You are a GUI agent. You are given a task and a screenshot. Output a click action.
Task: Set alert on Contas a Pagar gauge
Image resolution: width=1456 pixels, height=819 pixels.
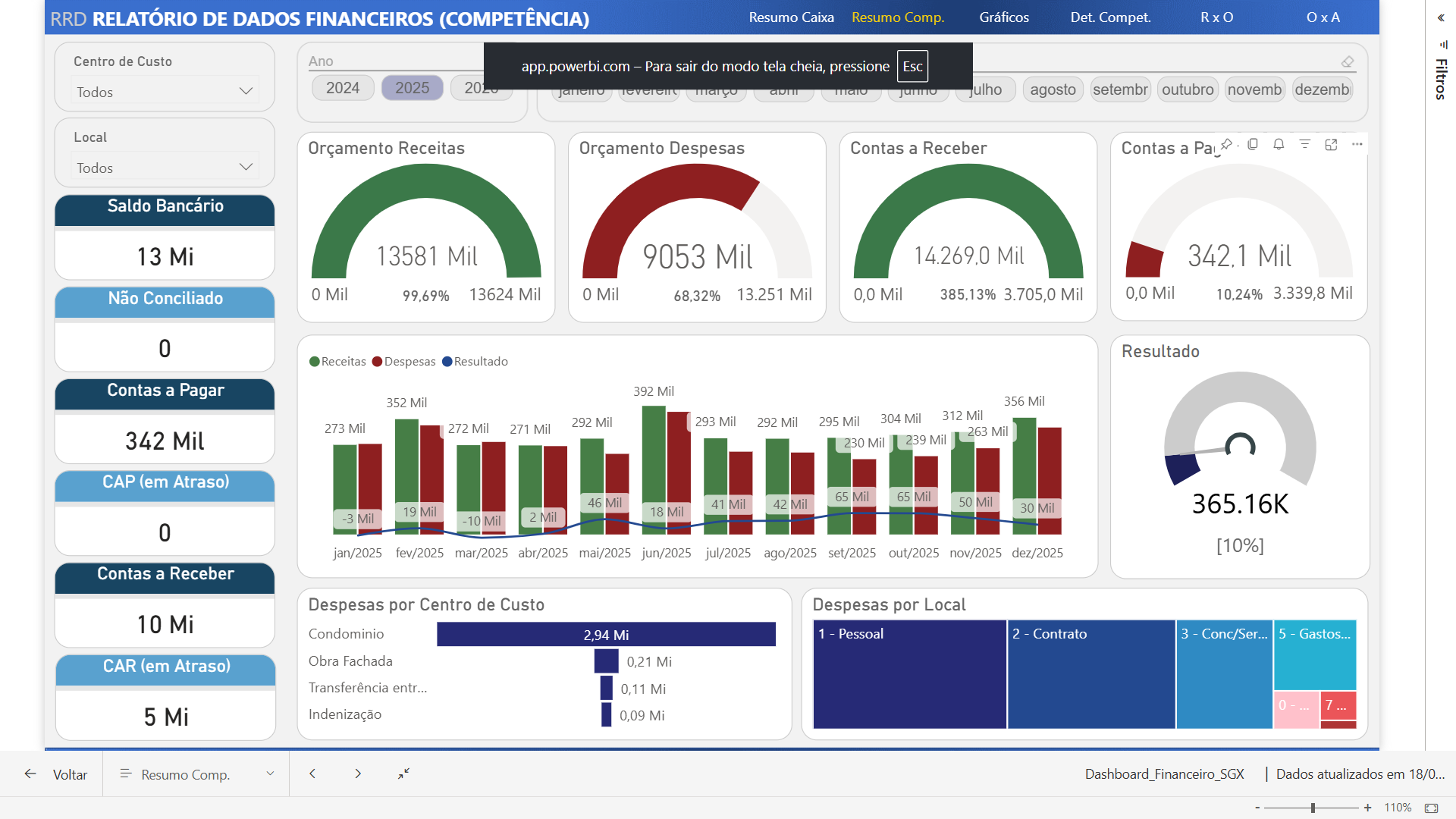pos(1279,144)
